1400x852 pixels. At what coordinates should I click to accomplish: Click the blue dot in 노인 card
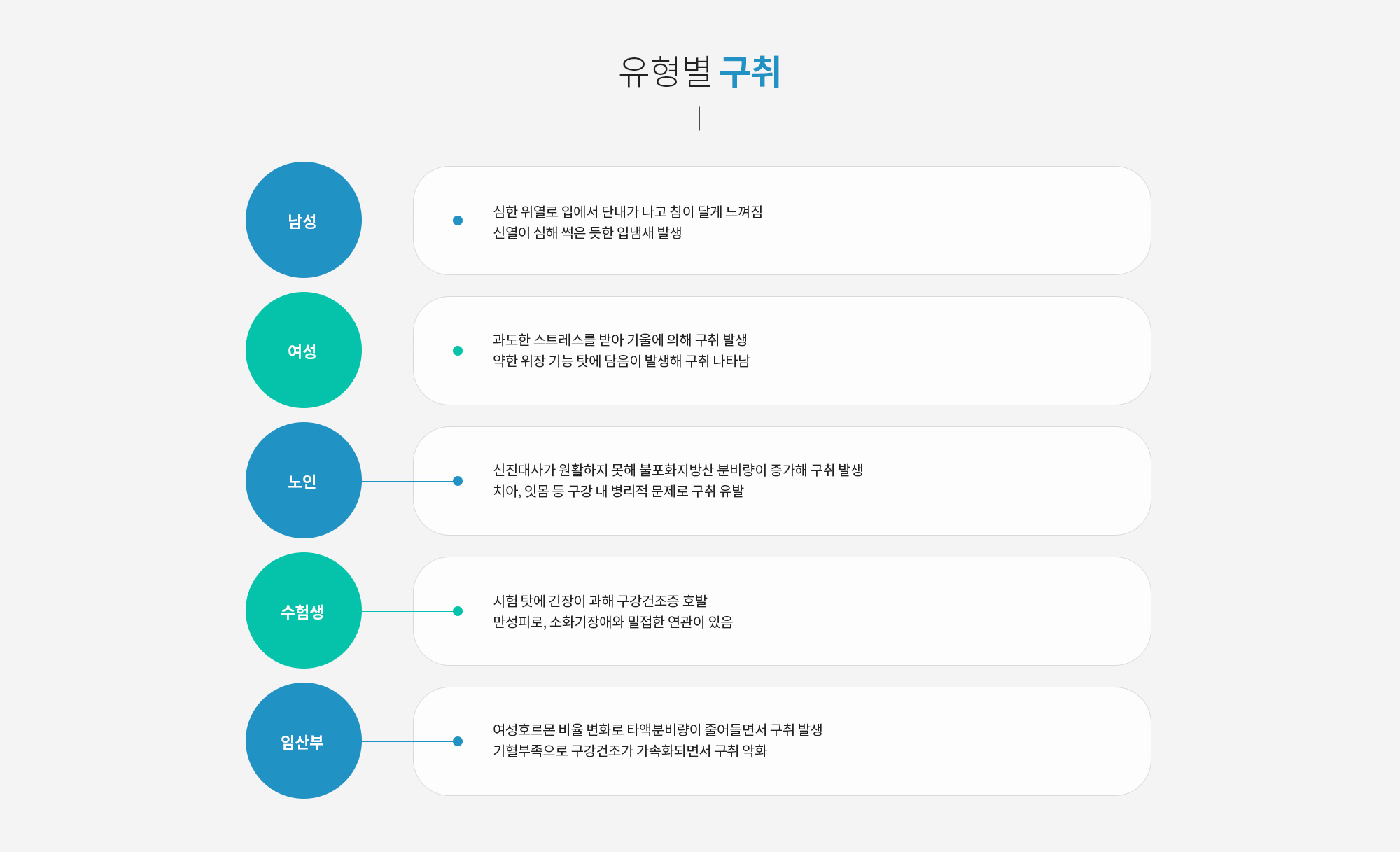tap(458, 481)
